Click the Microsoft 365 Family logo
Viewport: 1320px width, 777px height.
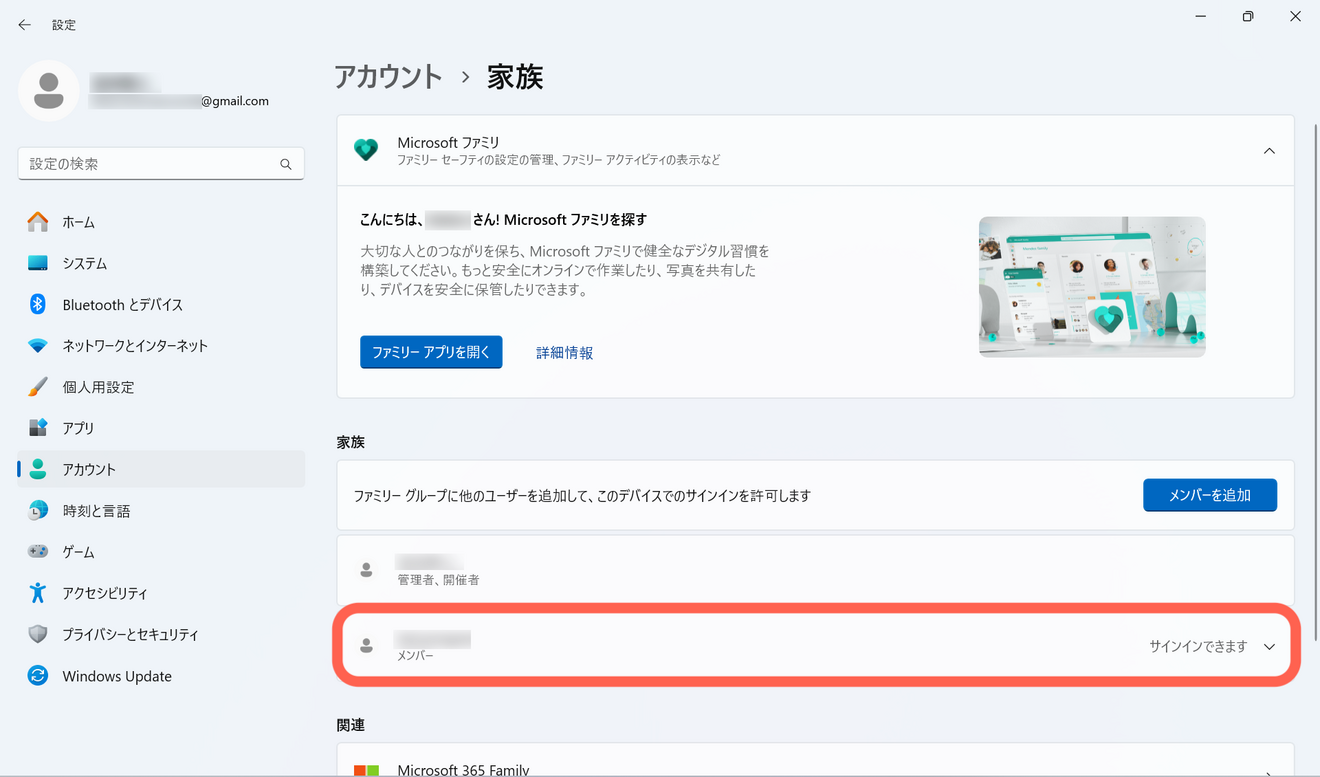pos(367,771)
